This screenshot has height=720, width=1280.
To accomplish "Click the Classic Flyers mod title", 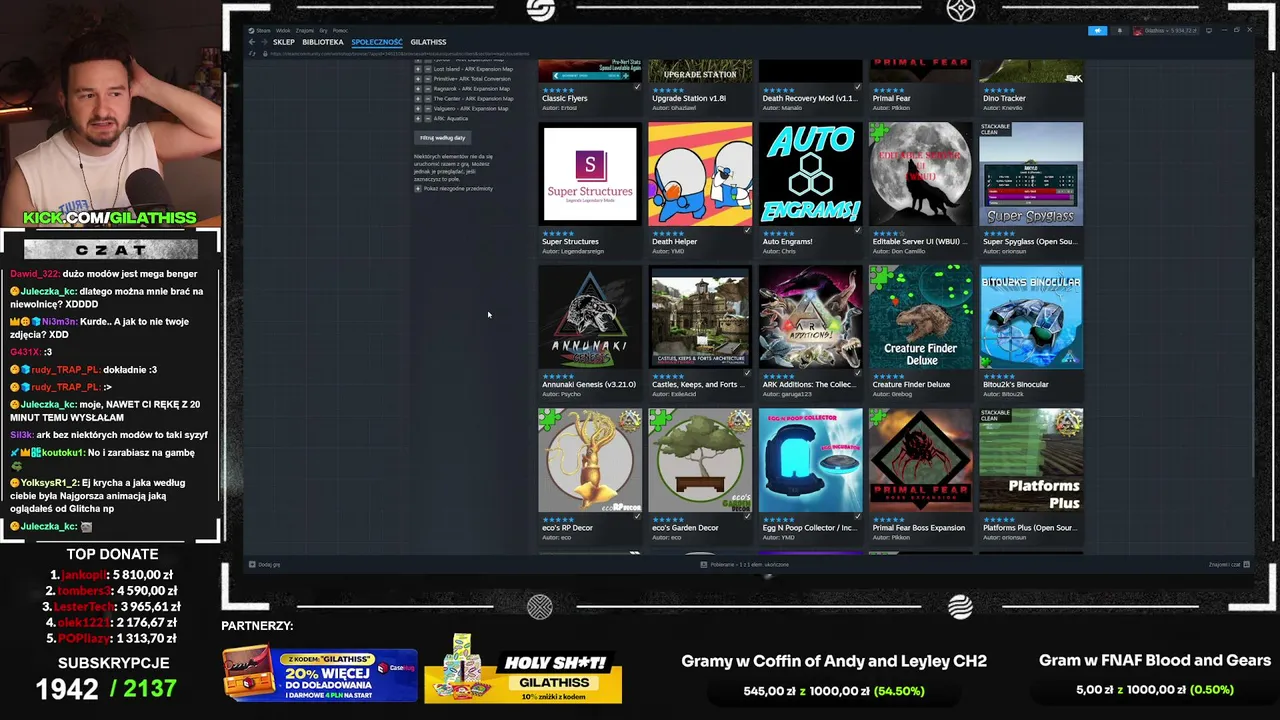I will tap(565, 99).
